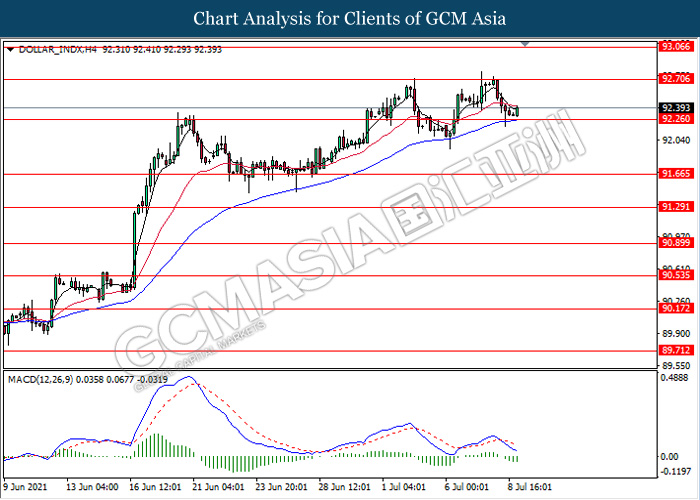Click the Chart Analysis for Clients header title
This screenshot has height=500, width=700.
[350, 19]
